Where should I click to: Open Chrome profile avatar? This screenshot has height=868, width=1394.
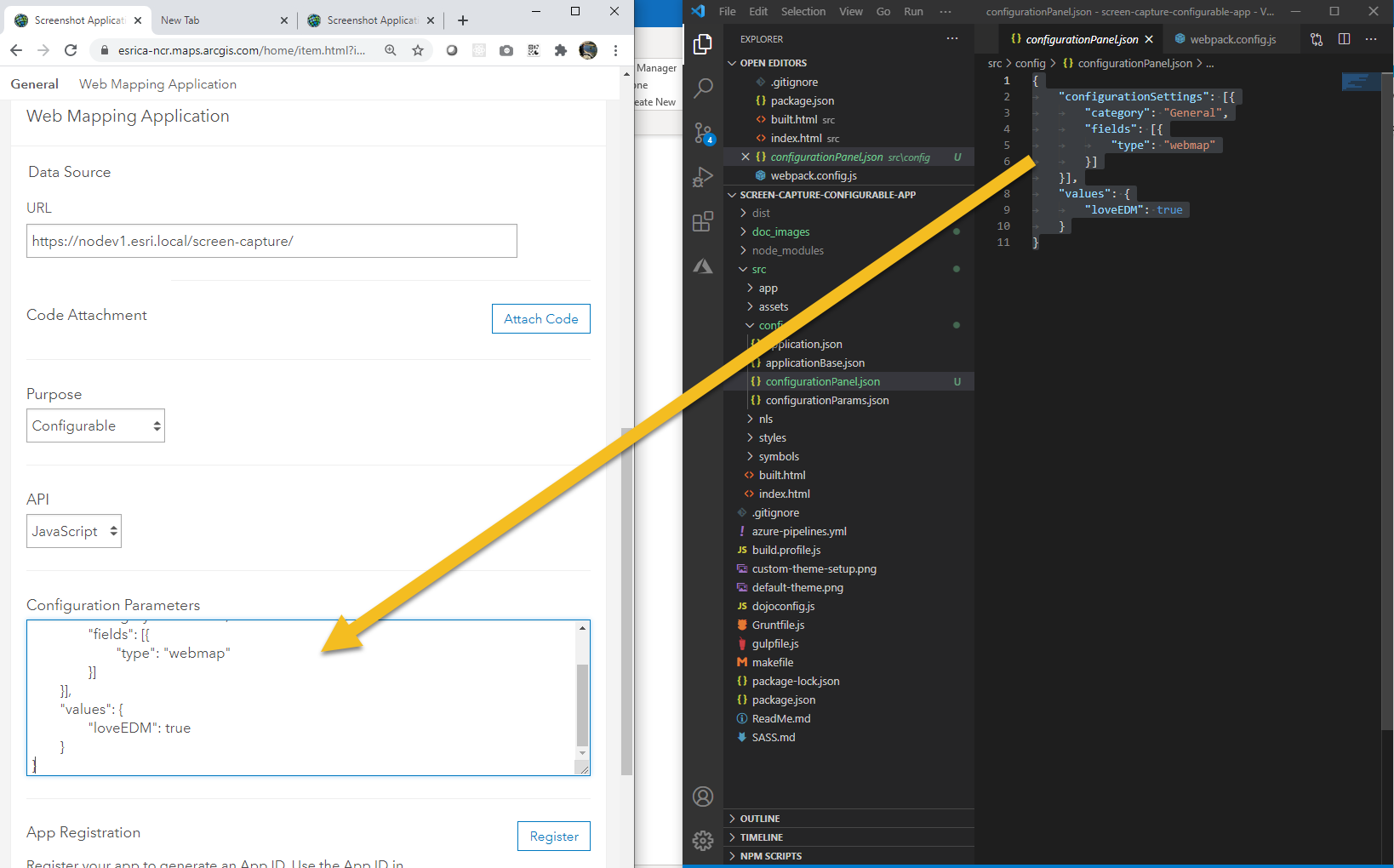(x=588, y=50)
